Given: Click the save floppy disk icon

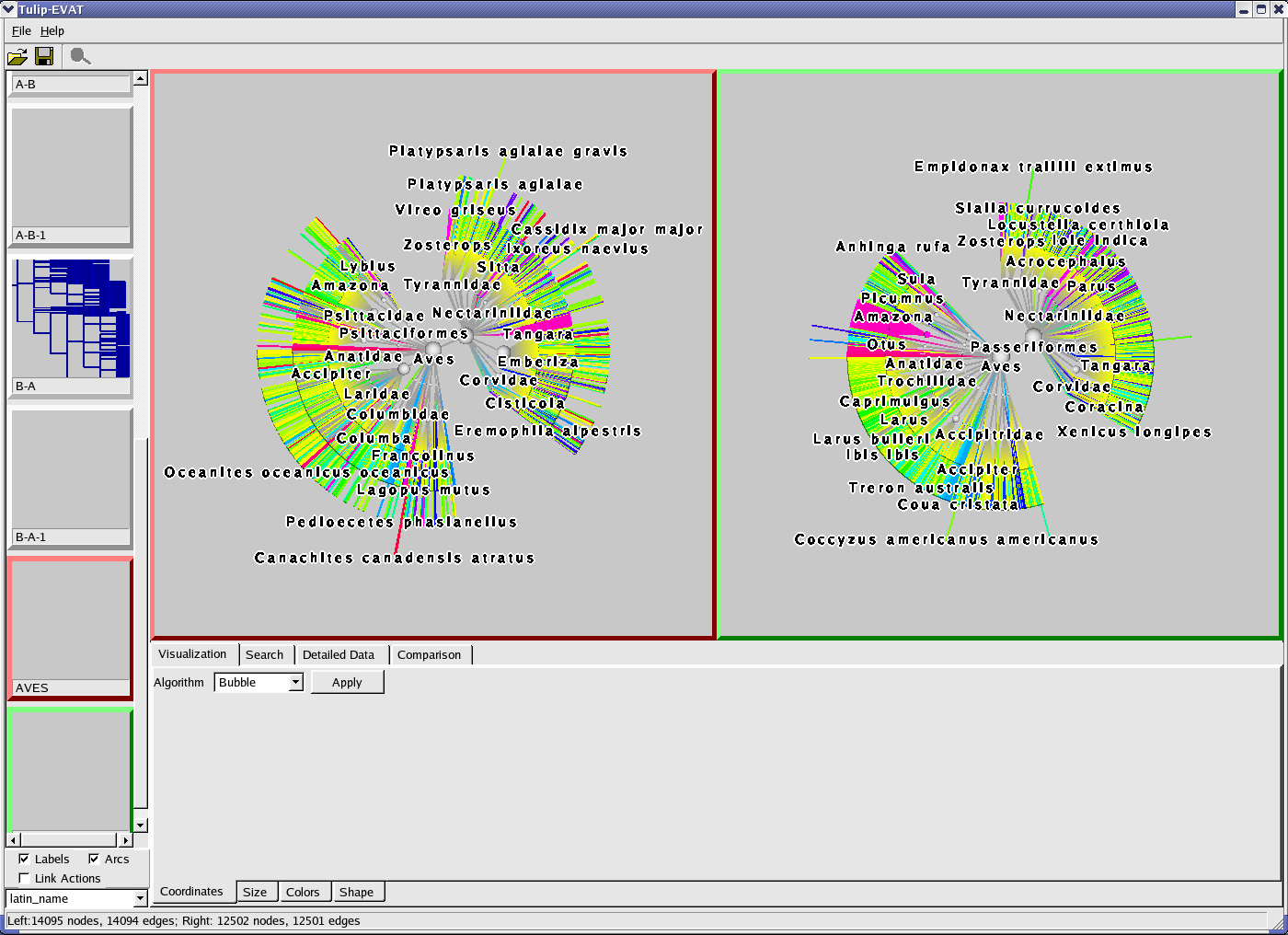Looking at the screenshot, I should 44,57.
